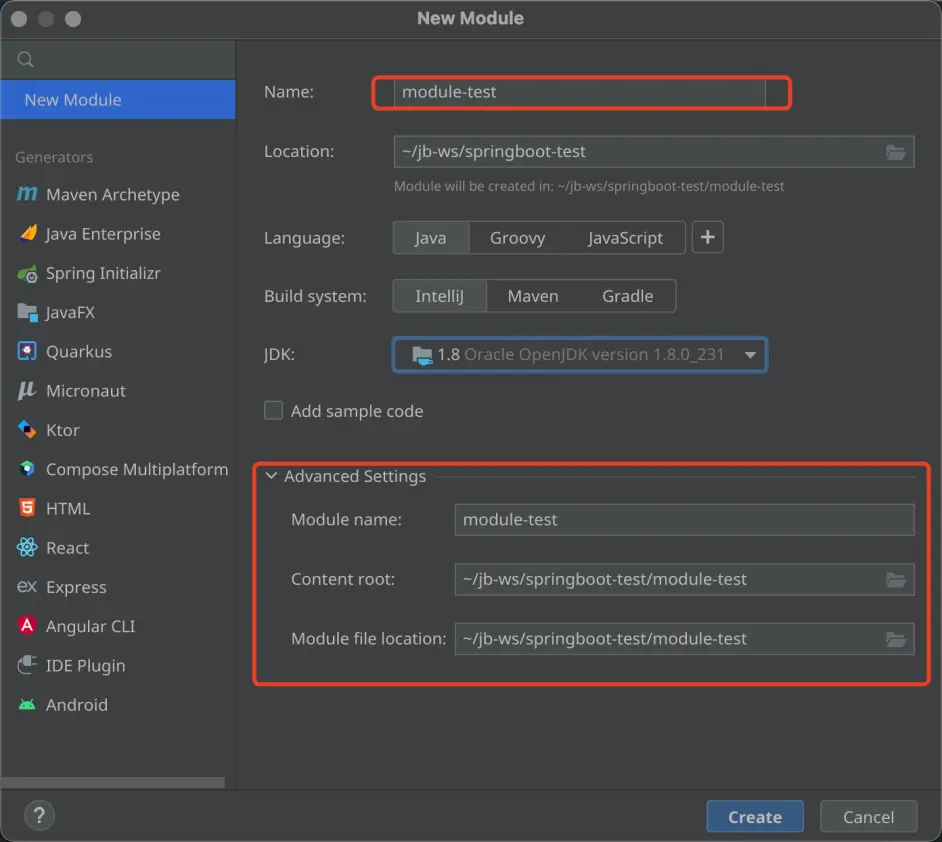Browse folder icon in Module file location
Screen dimensions: 942x842
896,639
